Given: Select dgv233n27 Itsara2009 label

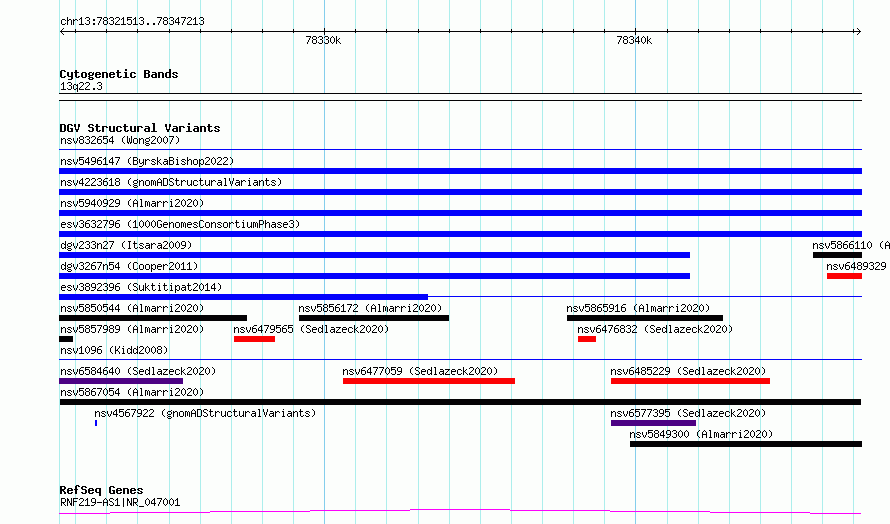Looking at the screenshot, I should point(126,245).
